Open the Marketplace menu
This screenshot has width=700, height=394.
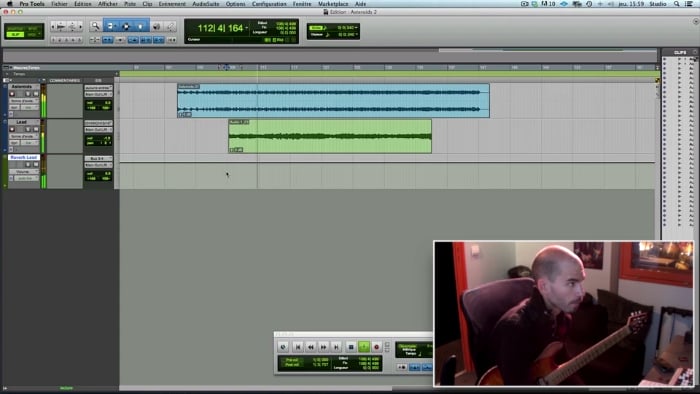333,4
